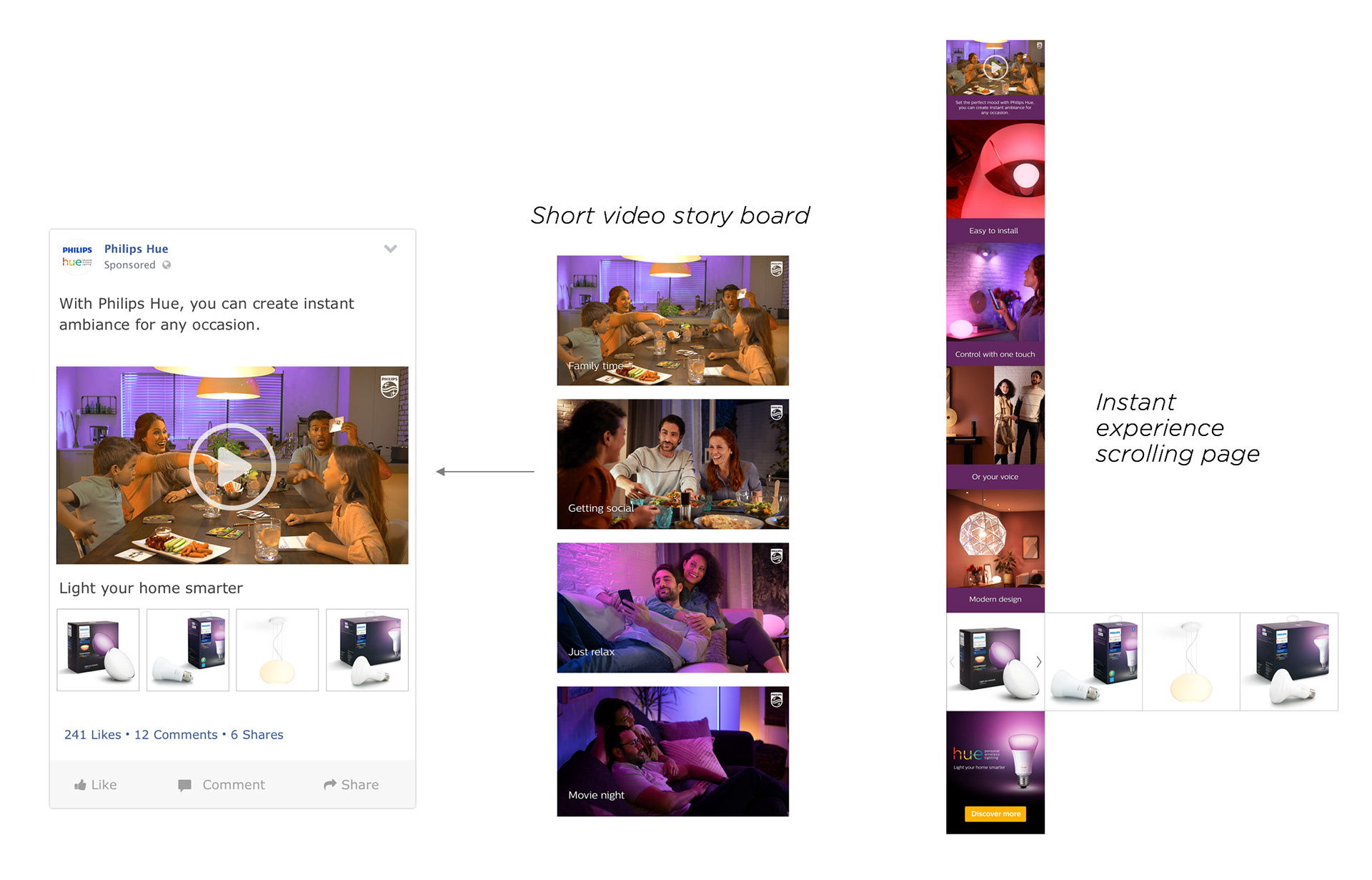
Task: Click the couple voice control image
Action: point(995,415)
